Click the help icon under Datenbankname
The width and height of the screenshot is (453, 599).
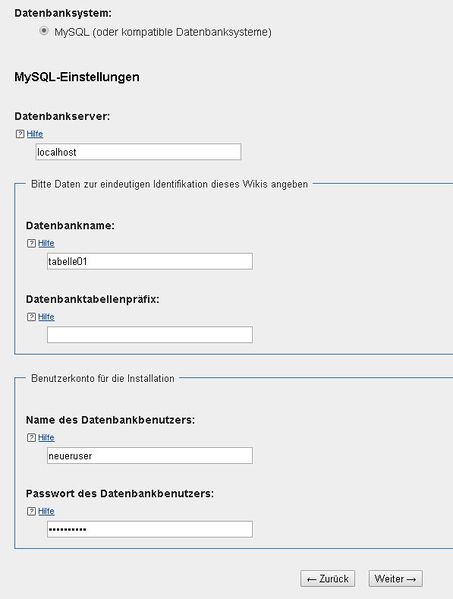click(31, 243)
